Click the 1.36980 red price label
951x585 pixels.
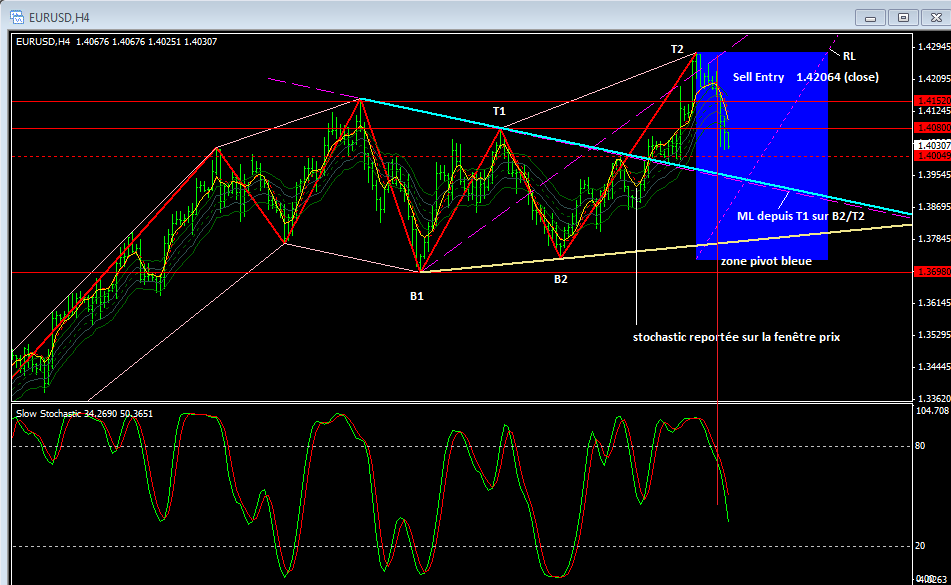[931, 272]
